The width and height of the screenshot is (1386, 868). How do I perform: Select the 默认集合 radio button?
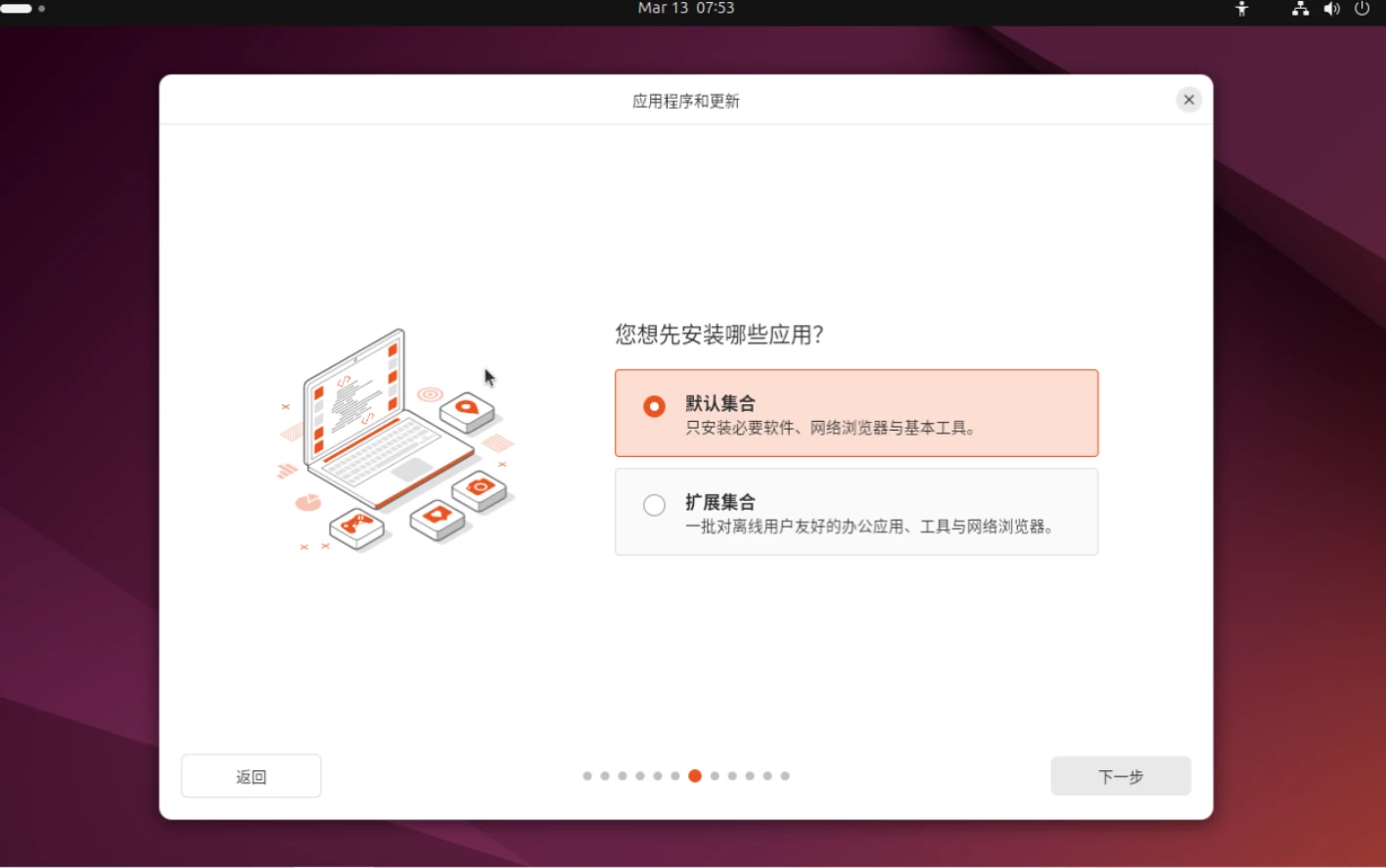coord(654,406)
